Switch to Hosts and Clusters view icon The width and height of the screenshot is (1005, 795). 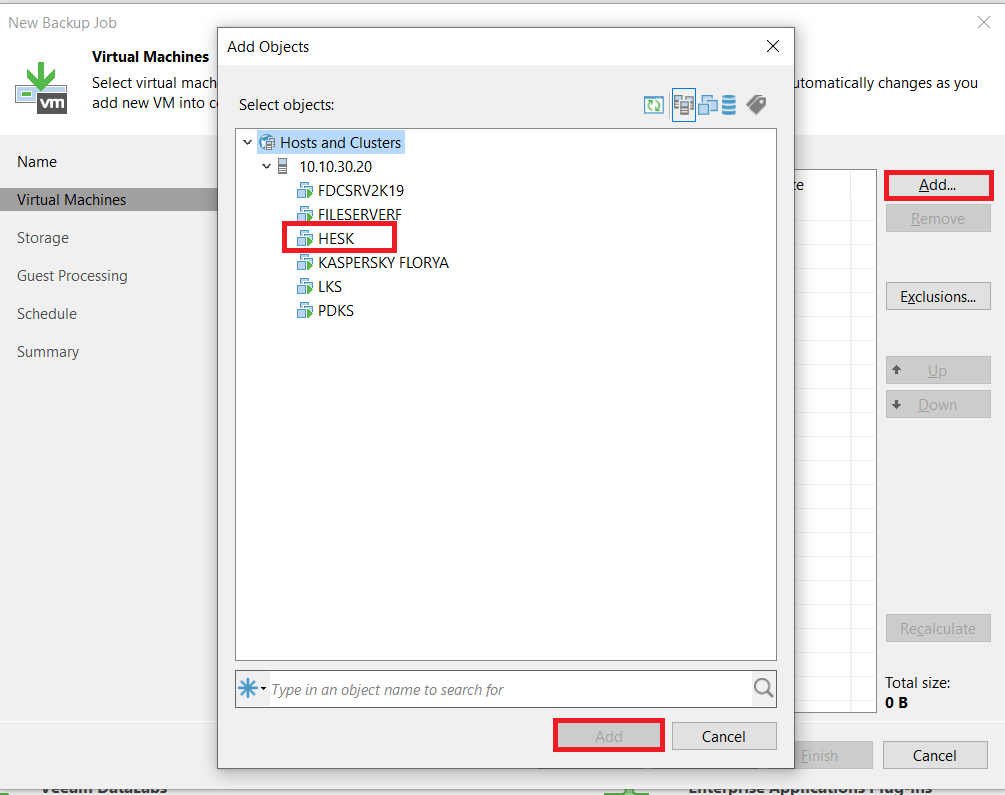[684, 105]
